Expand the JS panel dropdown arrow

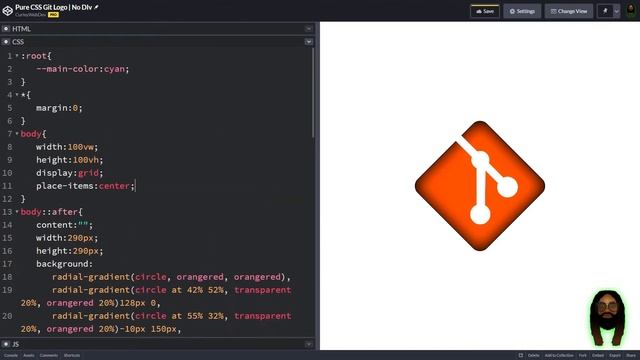point(309,344)
